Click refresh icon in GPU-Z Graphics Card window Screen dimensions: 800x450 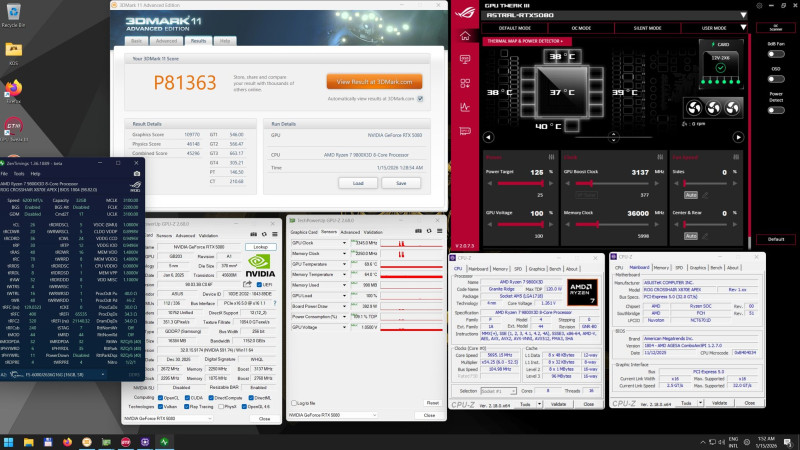click(264, 234)
